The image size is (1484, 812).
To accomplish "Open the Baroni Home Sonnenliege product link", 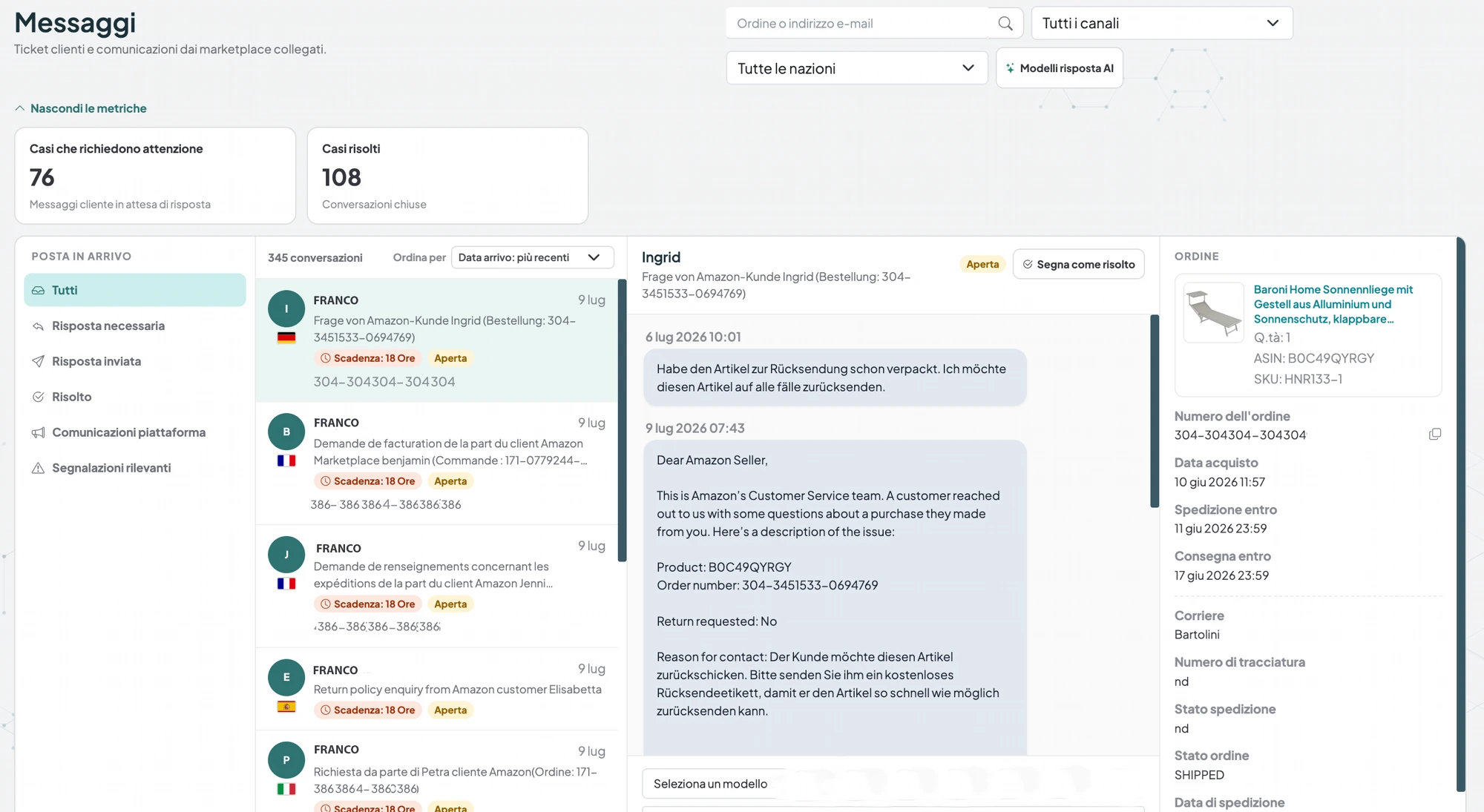I will pyautogui.click(x=1333, y=304).
